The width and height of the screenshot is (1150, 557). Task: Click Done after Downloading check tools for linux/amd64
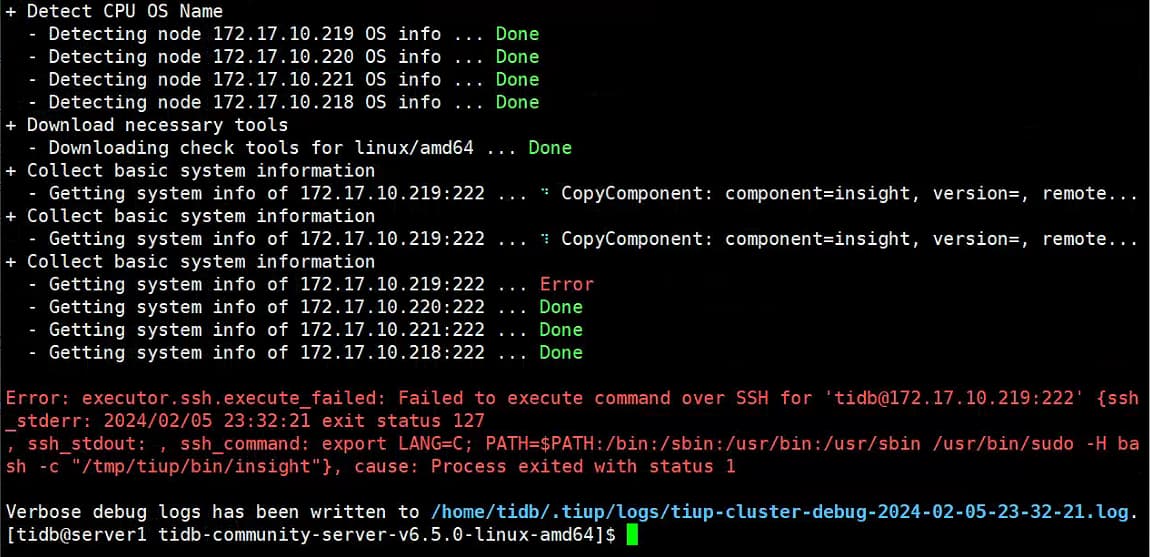tap(550, 148)
